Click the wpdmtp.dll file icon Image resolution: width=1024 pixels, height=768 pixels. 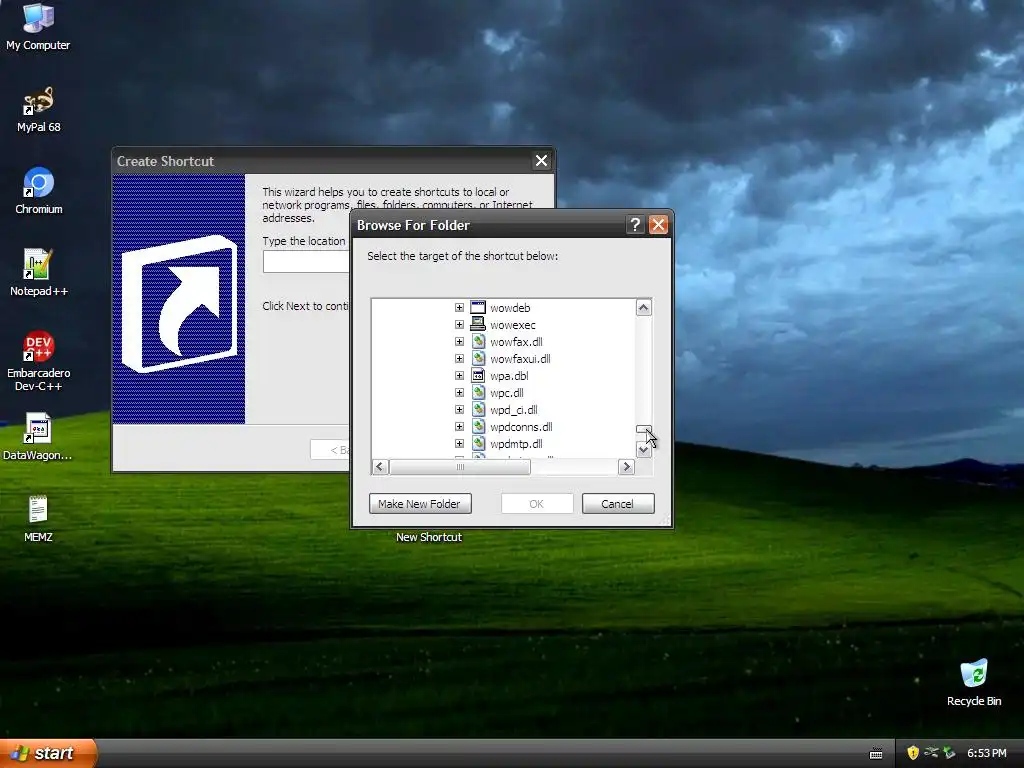(478, 443)
